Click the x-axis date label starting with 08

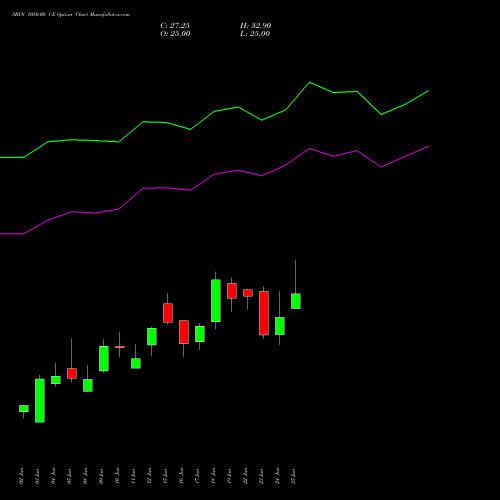(x=85, y=476)
